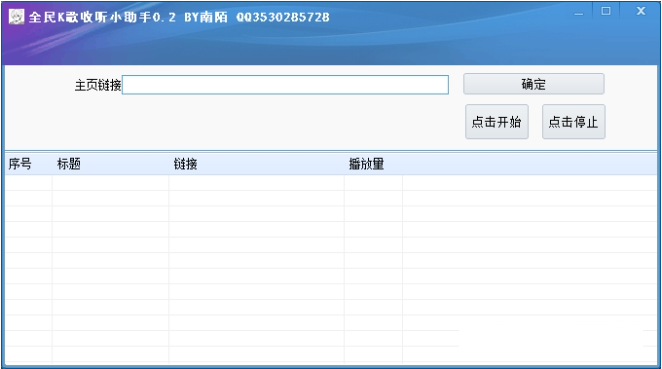This screenshot has height=369, width=662.
Task: Select the first empty cell under 播放量
Action: click(373, 182)
